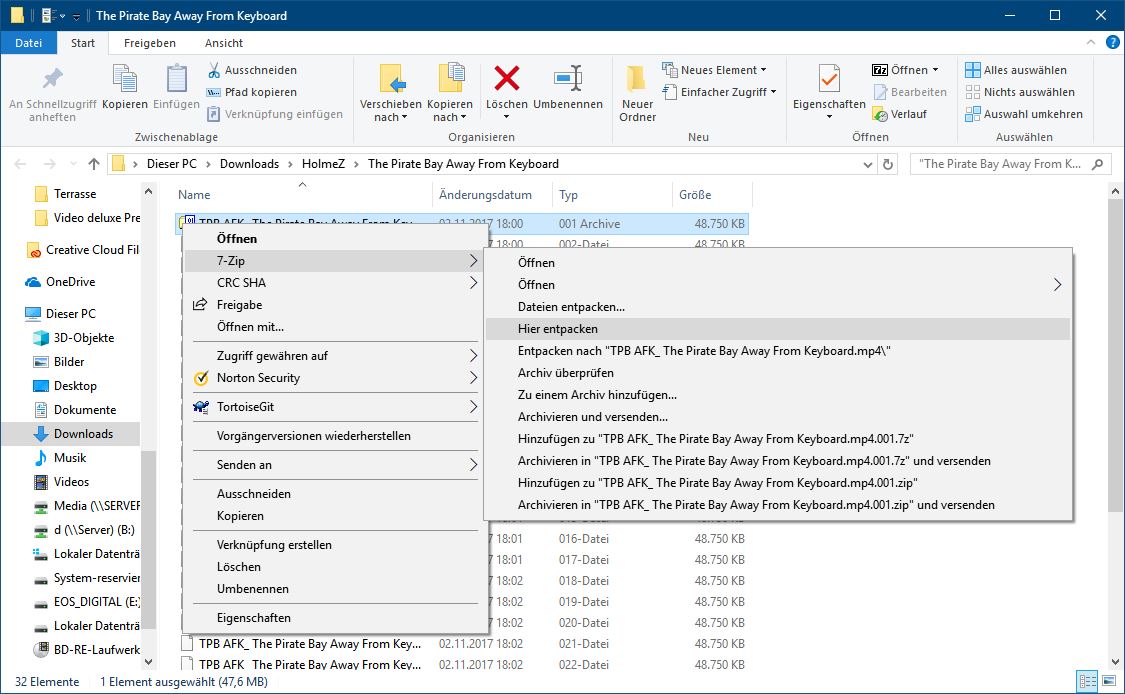Viewport: 1125px width, 694px height.
Task: Click the blue help question mark icon
Action: click(1114, 42)
